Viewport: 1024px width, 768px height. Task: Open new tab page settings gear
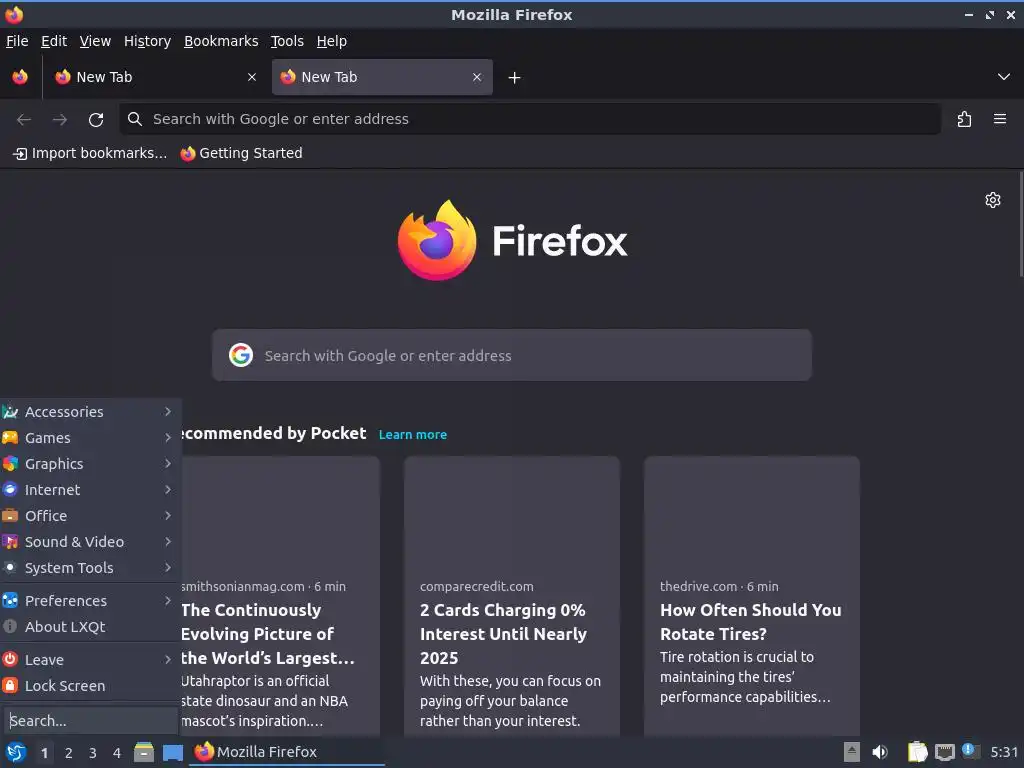coord(993,200)
